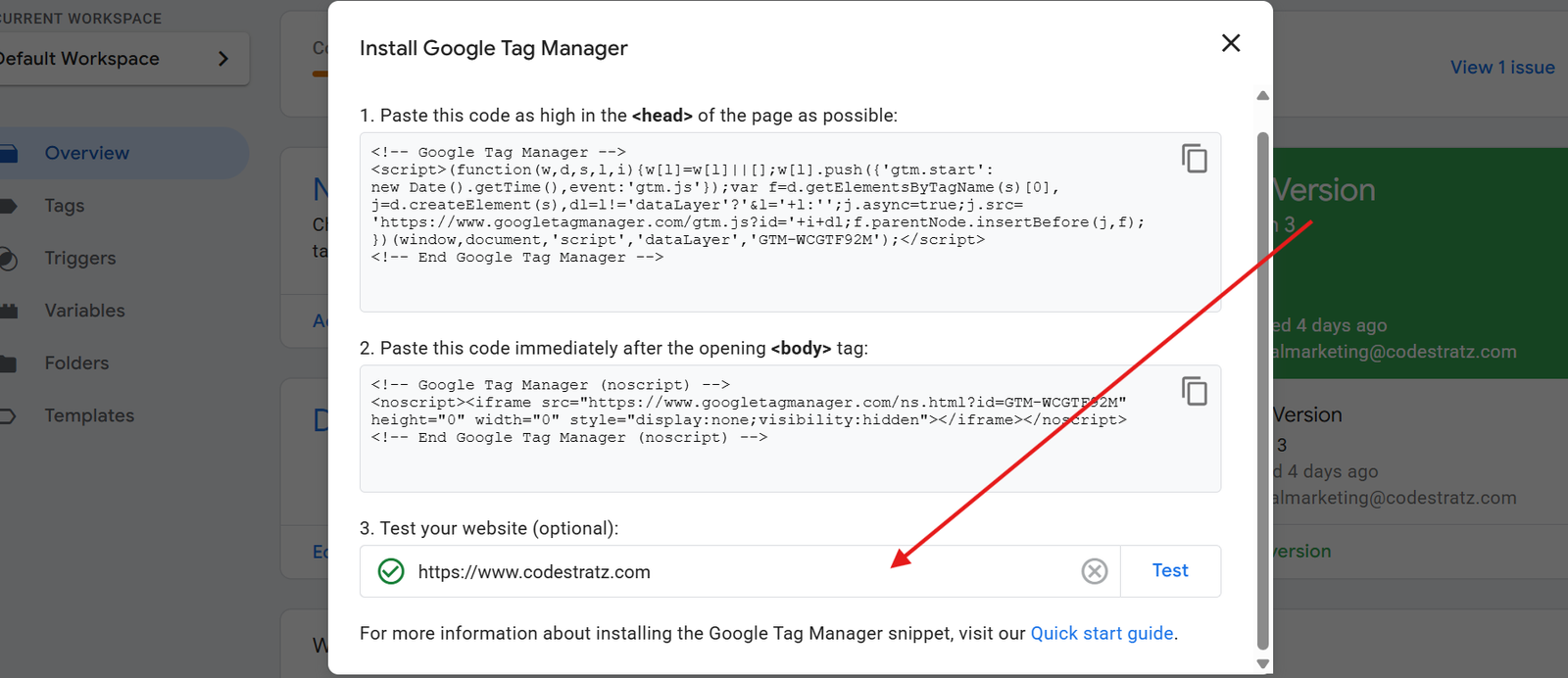This screenshot has width=1568, height=678.
Task: Select the Tags icon in the sidebar
Action: point(10,205)
